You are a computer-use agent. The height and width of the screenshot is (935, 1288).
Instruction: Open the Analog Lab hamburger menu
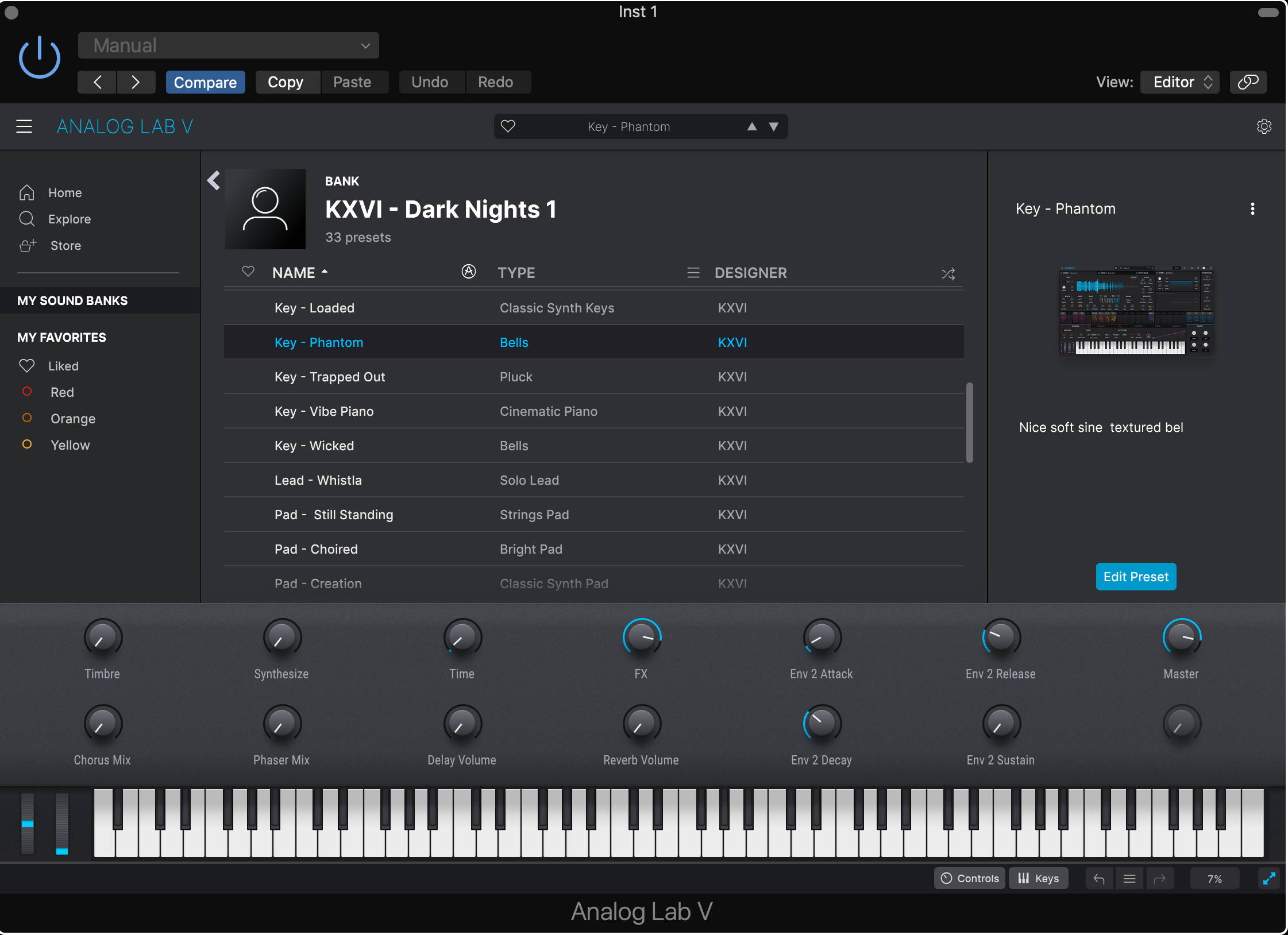[24, 126]
